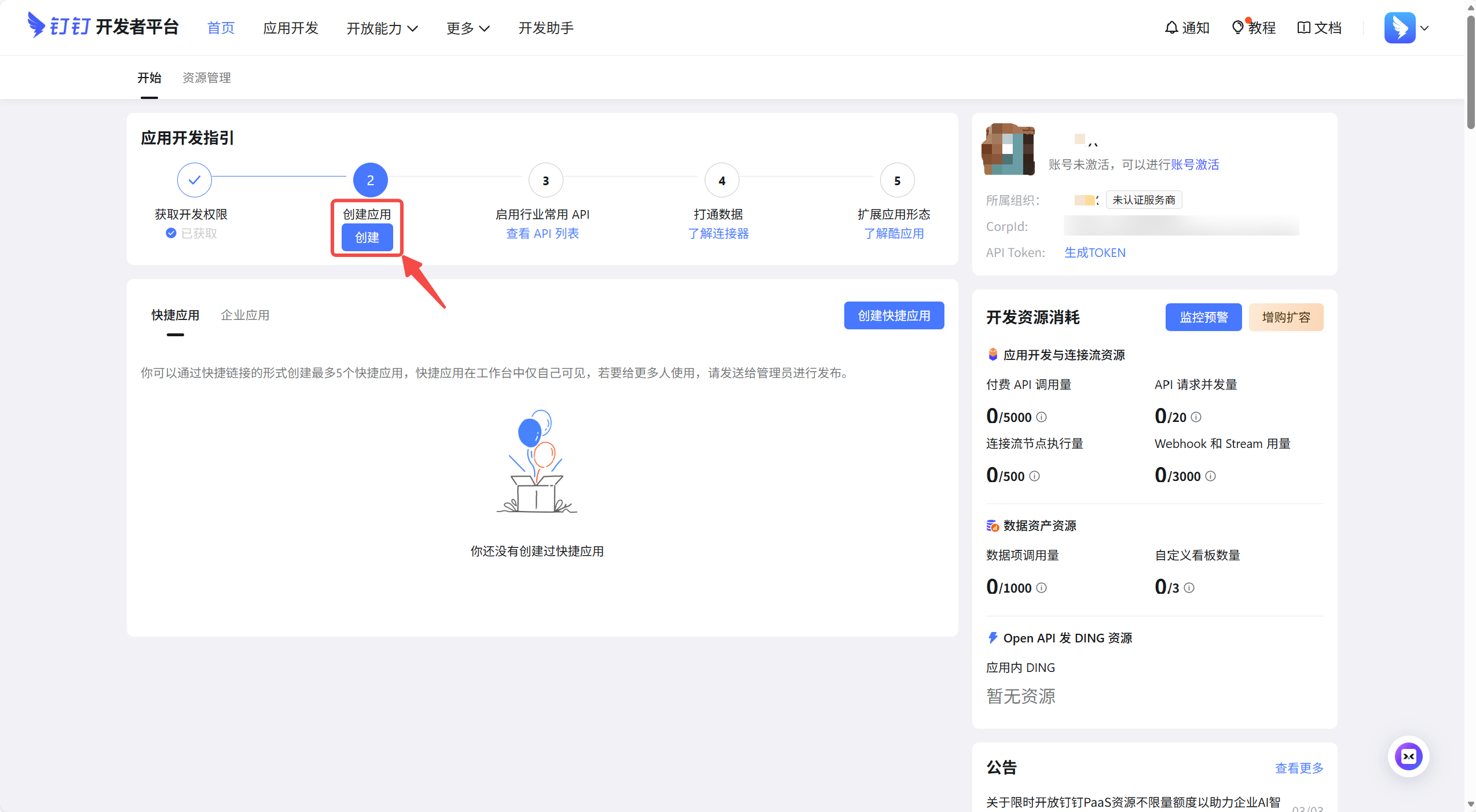
Task: Click the orange 增购扩容 button
Action: 1285,317
